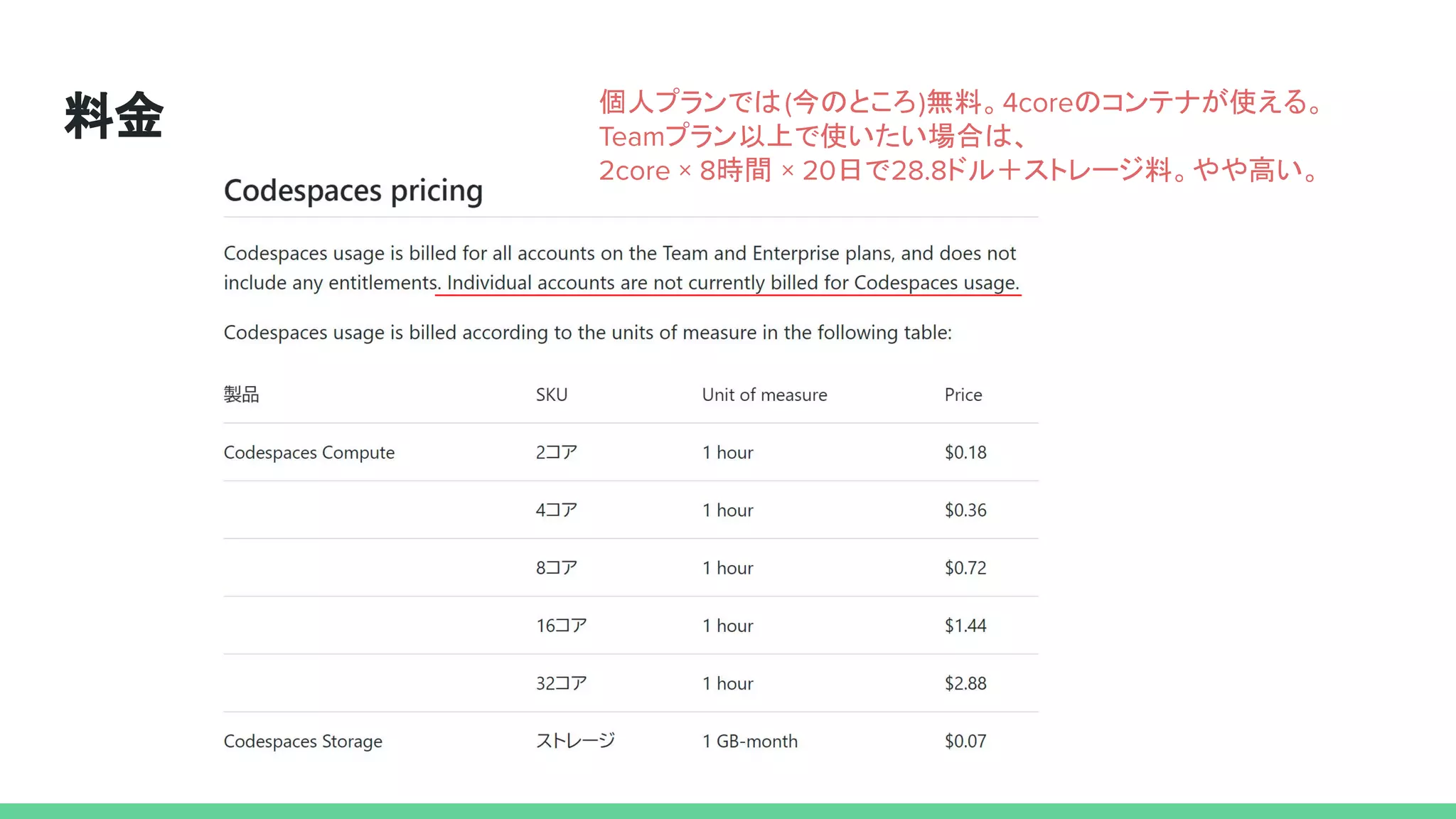Click the 製品 column header
This screenshot has width=1456, height=819.
(x=242, y=395)
